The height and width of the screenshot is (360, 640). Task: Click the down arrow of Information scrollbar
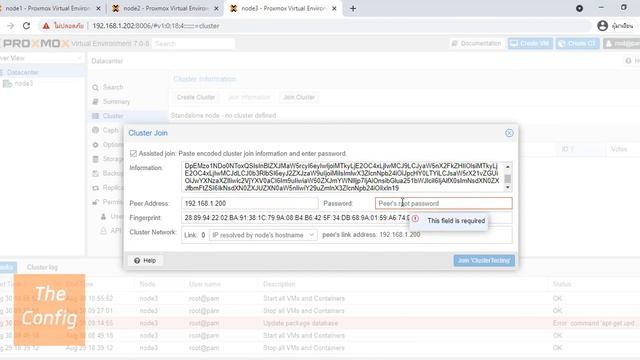pos(508,187)
